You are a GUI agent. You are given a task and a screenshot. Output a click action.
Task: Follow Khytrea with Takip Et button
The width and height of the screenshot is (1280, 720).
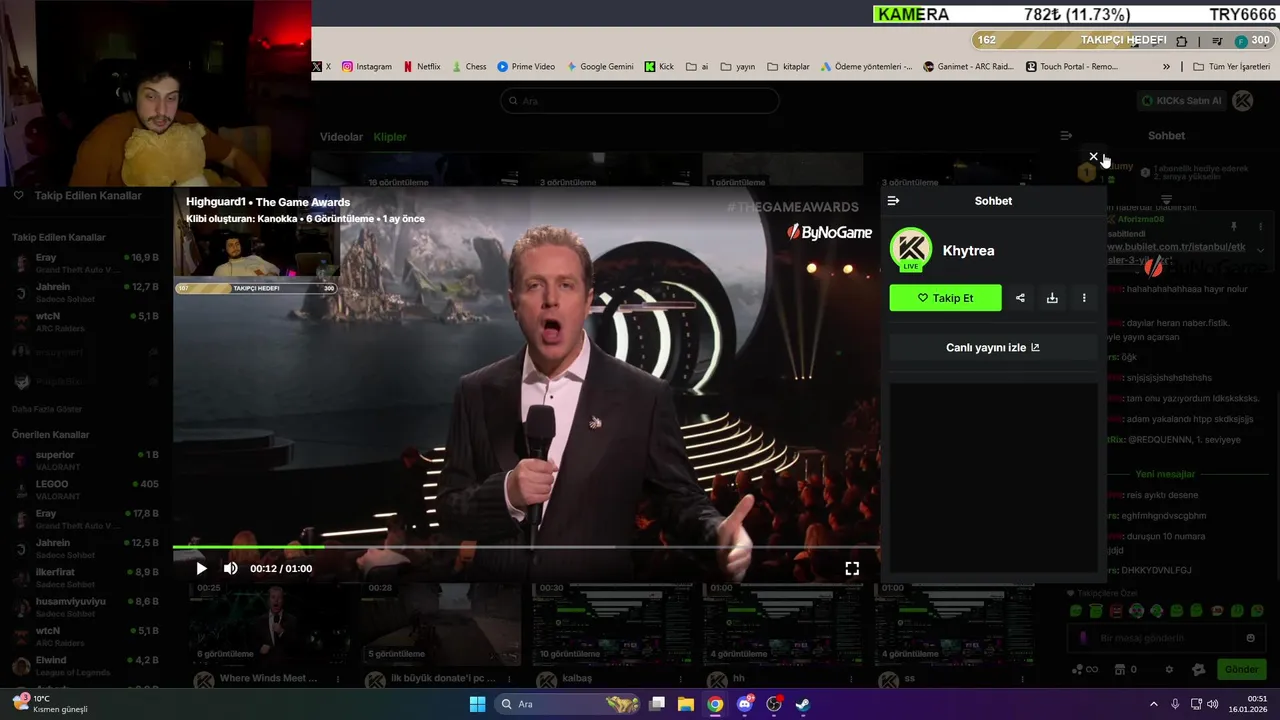[x=945, y=298]
